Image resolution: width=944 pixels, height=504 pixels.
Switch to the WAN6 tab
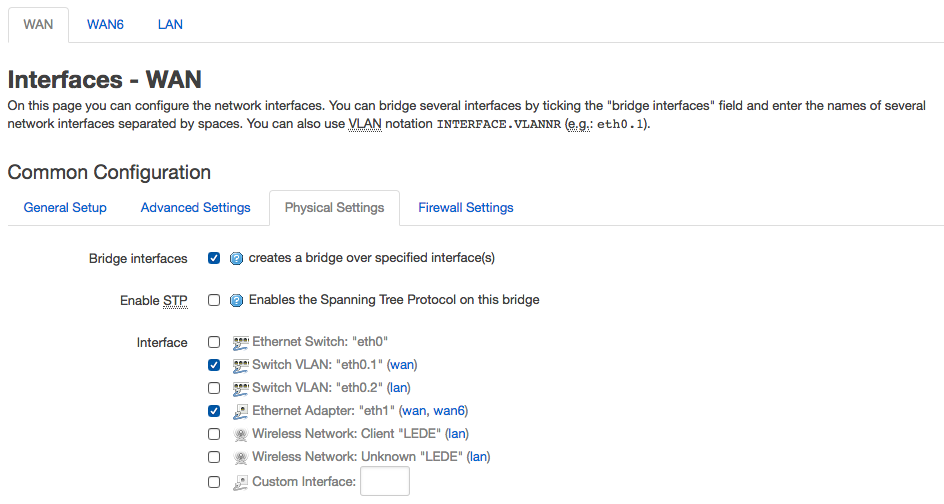point(105,25)
